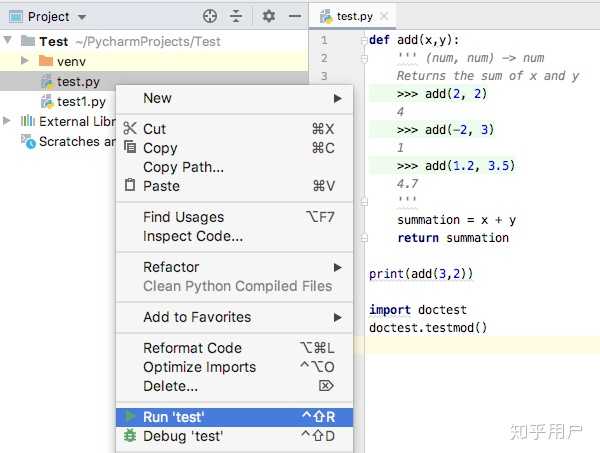
Task: Click the doctest.testmod() line in editor
Action: 428,327
